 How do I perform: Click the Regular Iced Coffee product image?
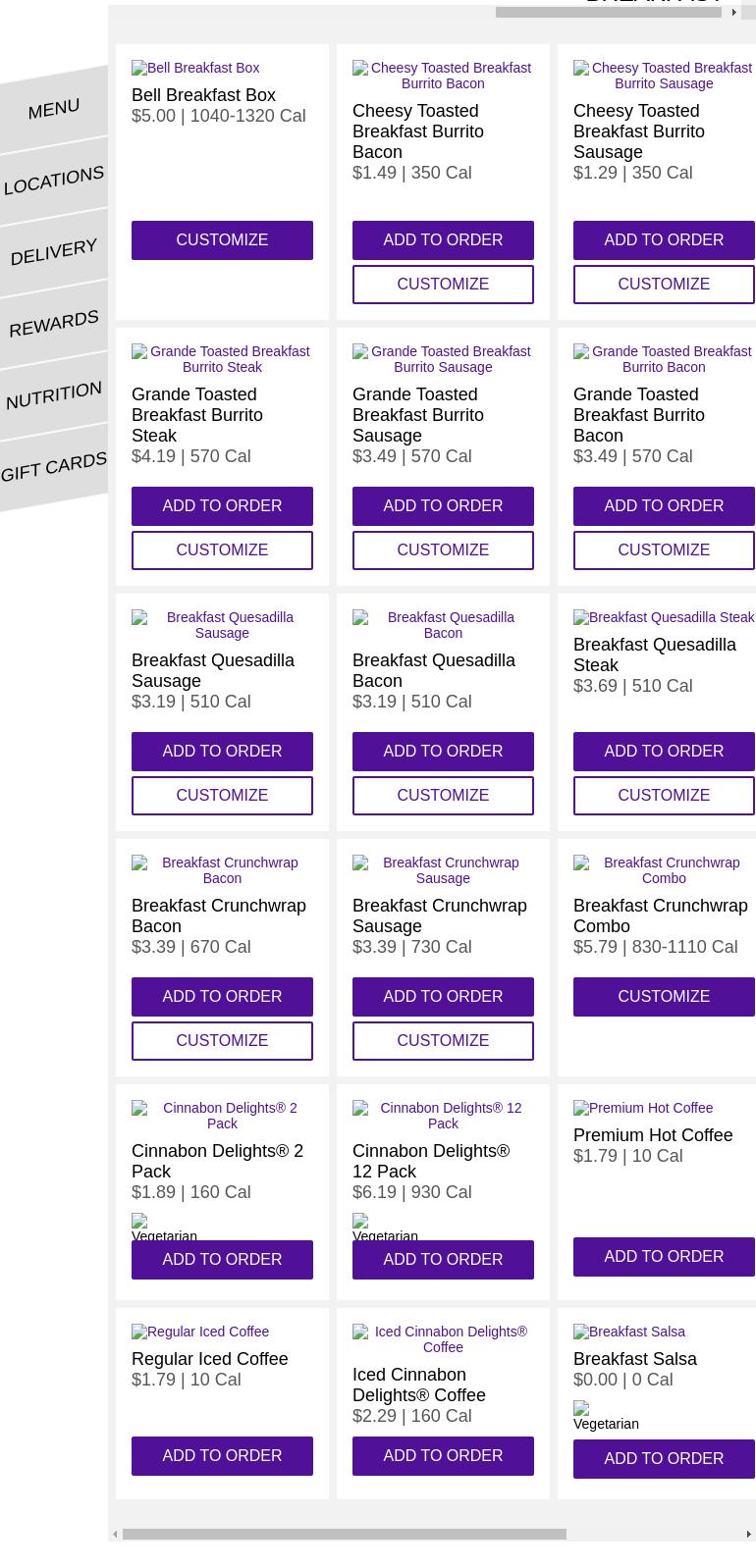coord(200,1332)
